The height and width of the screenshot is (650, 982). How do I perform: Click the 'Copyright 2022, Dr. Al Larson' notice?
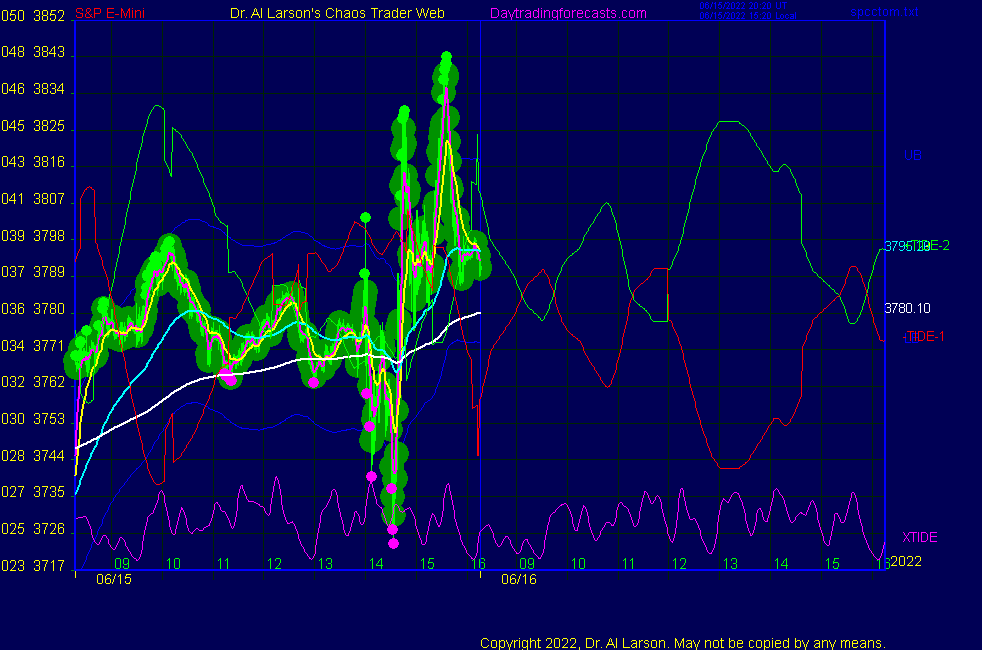pos(683,642)
